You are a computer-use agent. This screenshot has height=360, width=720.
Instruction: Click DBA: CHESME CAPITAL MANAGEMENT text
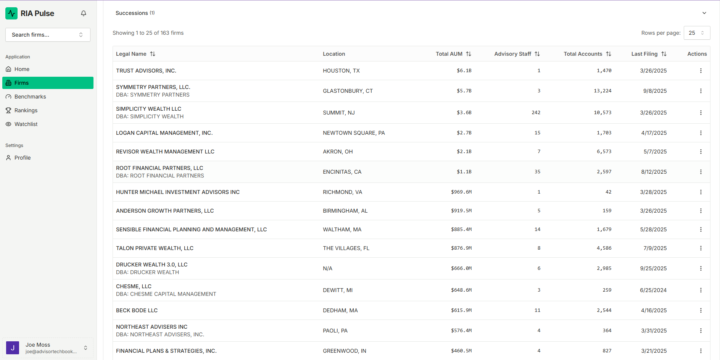pos(166,294)
